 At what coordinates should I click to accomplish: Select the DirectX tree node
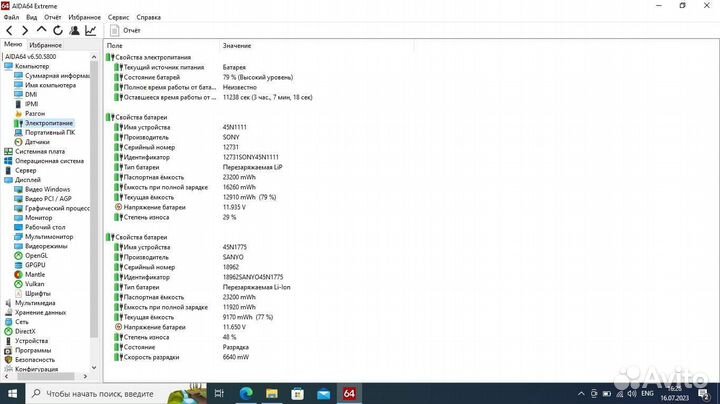point(20,331)
